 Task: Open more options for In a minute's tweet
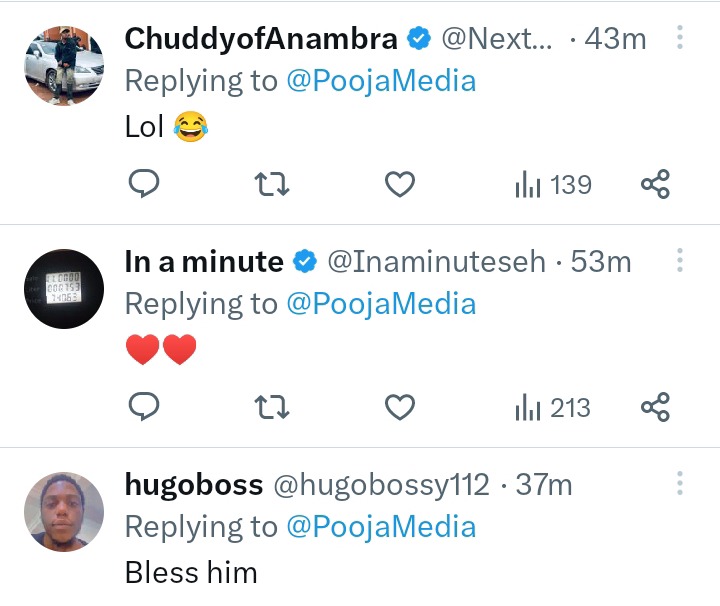(x=680, y=262)
